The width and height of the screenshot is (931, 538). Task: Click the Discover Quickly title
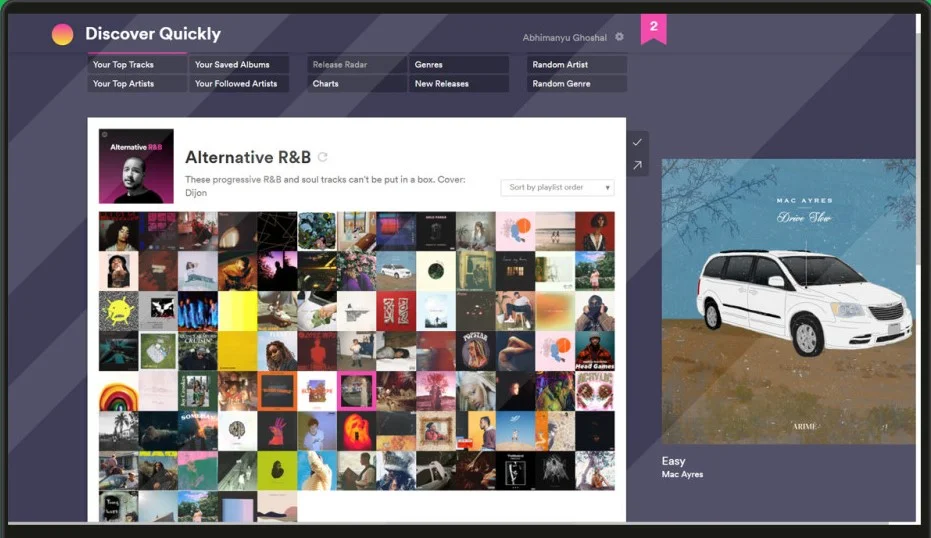pyautogui.click(x=153, y=34)
